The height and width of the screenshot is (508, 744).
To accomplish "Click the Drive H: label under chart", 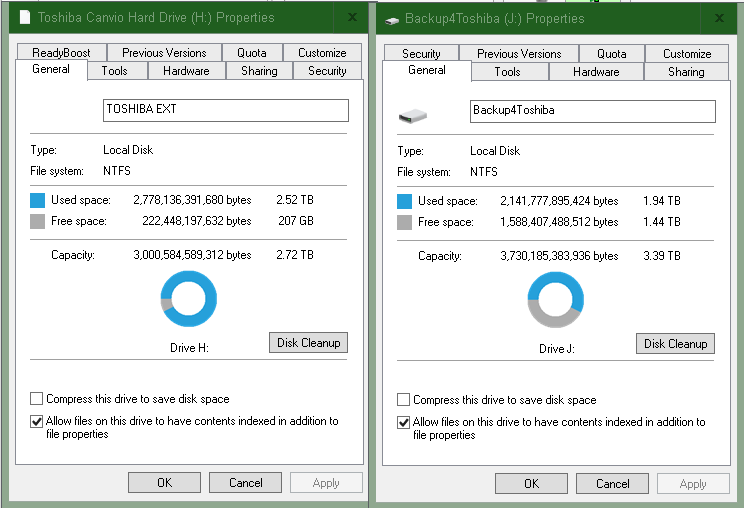I will (x=189, y=348).
